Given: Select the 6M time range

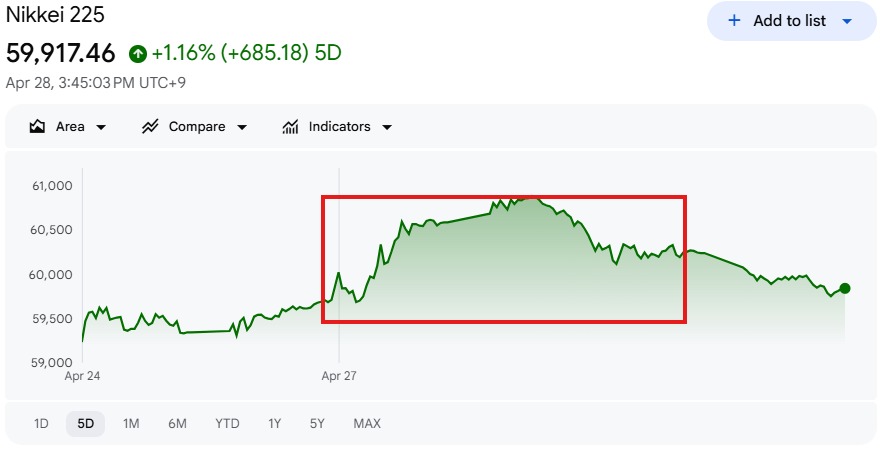Looking at the screenshot, I should pos(177,424).
